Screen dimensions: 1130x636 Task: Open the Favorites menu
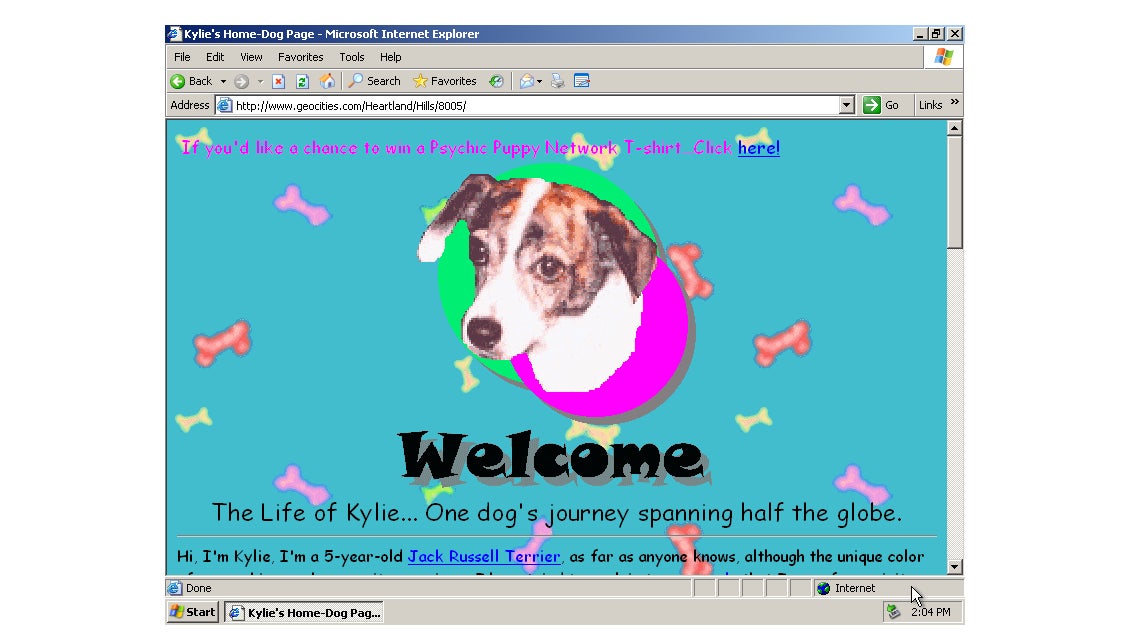300,57
